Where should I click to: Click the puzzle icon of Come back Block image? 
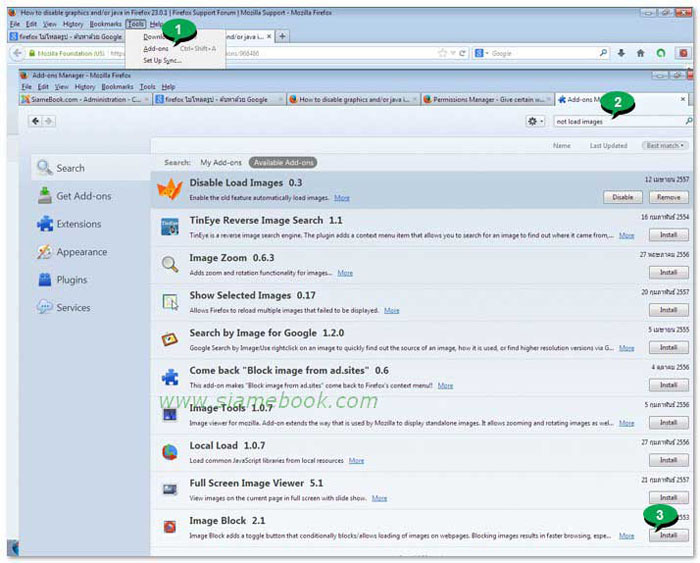[x=170, y=377]
